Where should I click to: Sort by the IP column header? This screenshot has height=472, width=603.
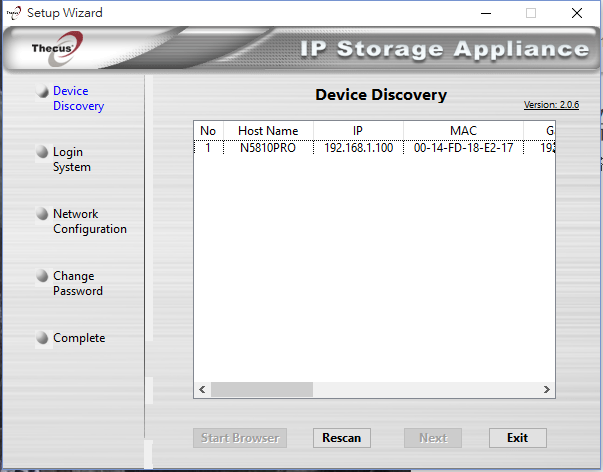point(358,131)
